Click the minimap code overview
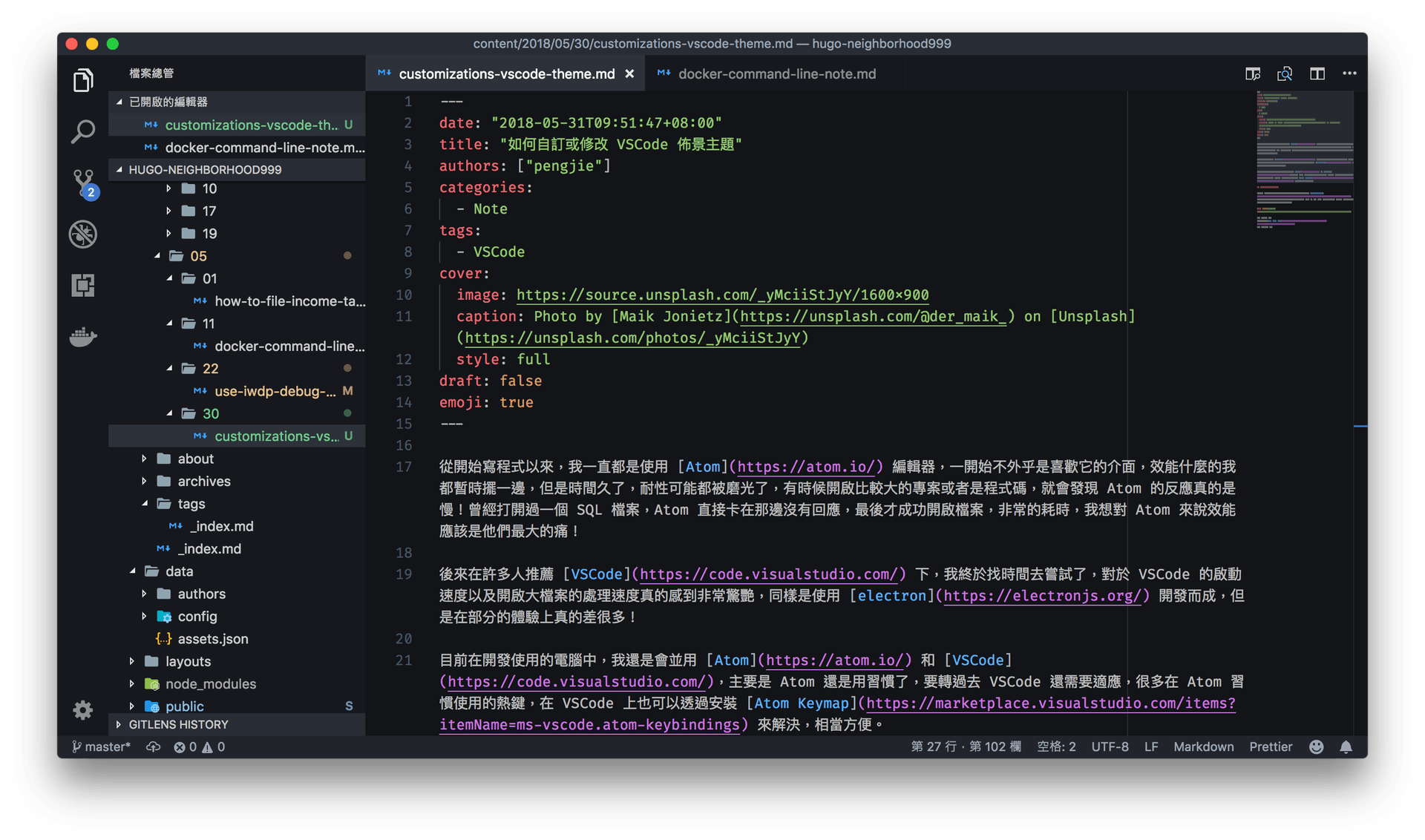The image size is (1425, 840). [1305, 160]
